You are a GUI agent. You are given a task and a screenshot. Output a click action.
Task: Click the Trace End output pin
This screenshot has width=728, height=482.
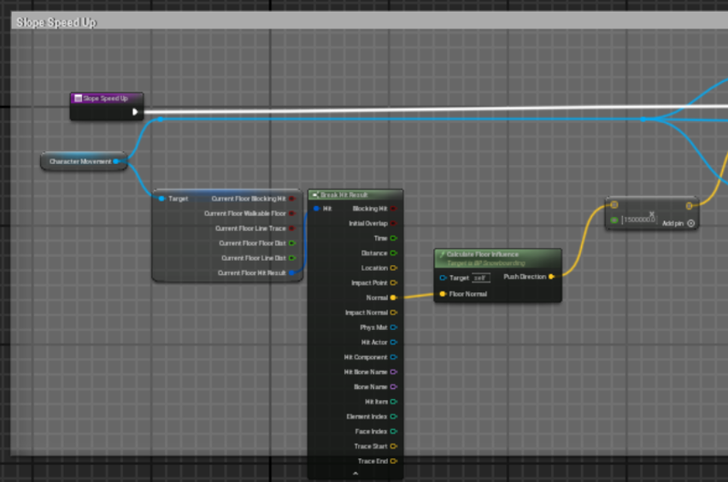[x=393, y=462]
